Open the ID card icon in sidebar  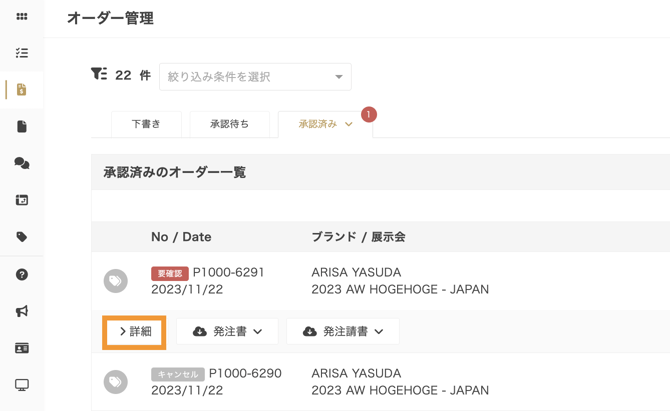[22, 348]
